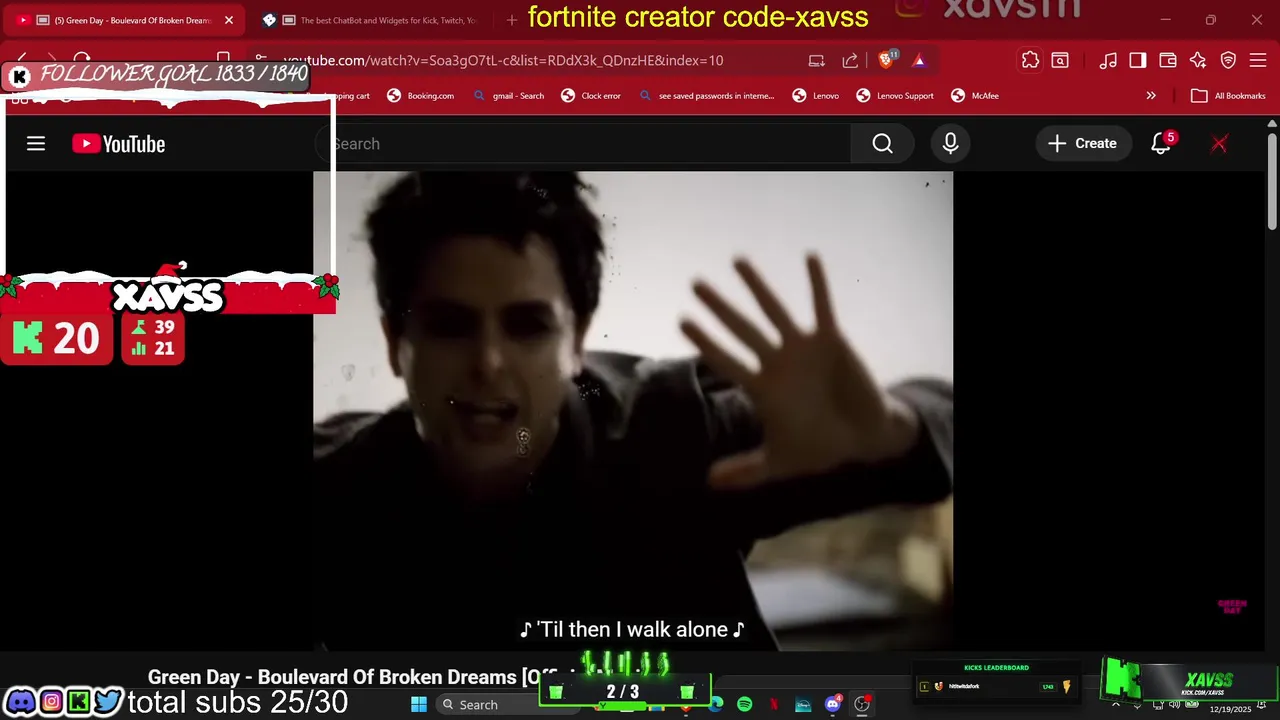Click site settings icon in address bar

pyautogui.click(x=260, y=60)
